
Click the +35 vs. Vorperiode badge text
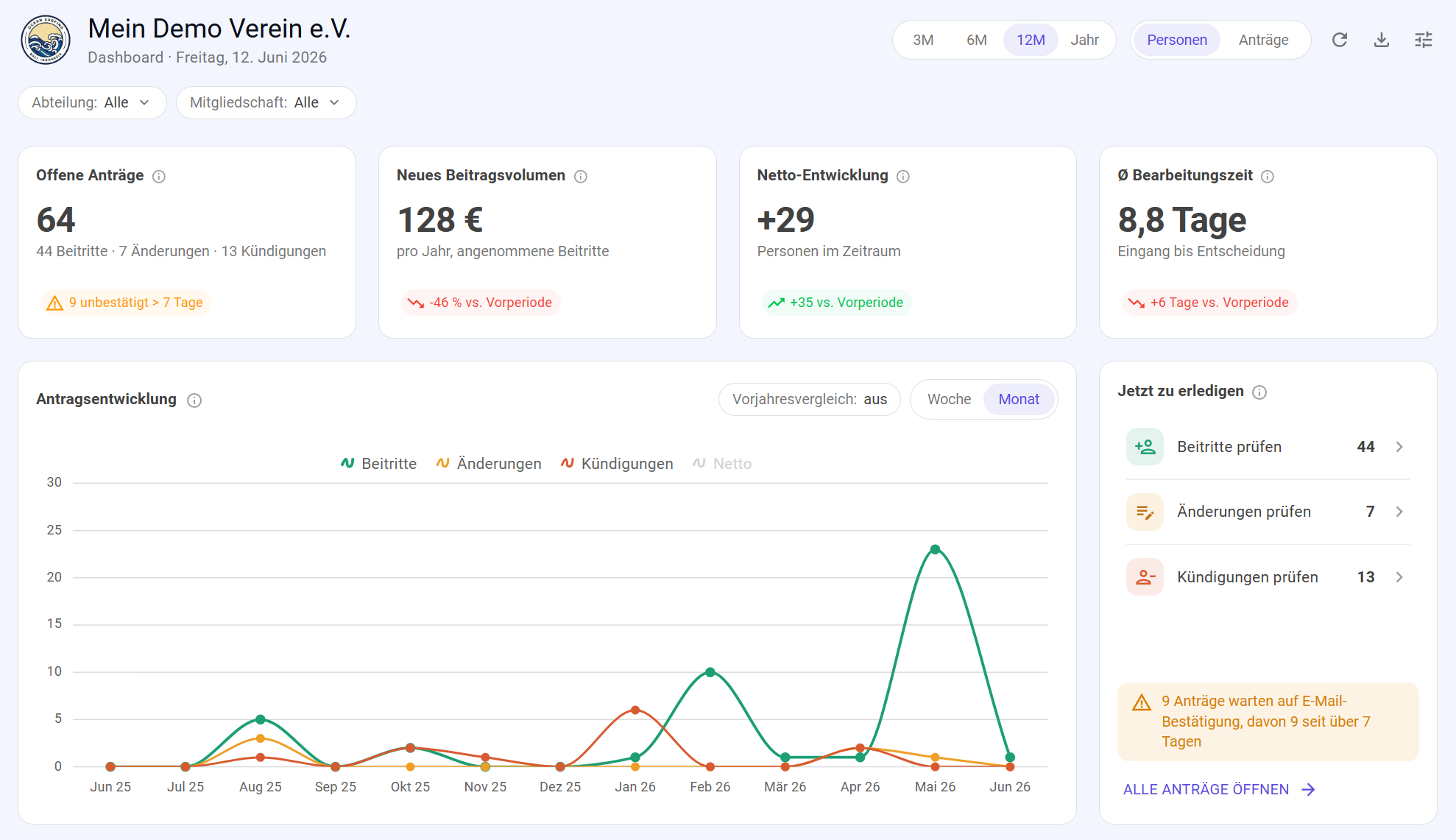(847, 303)
